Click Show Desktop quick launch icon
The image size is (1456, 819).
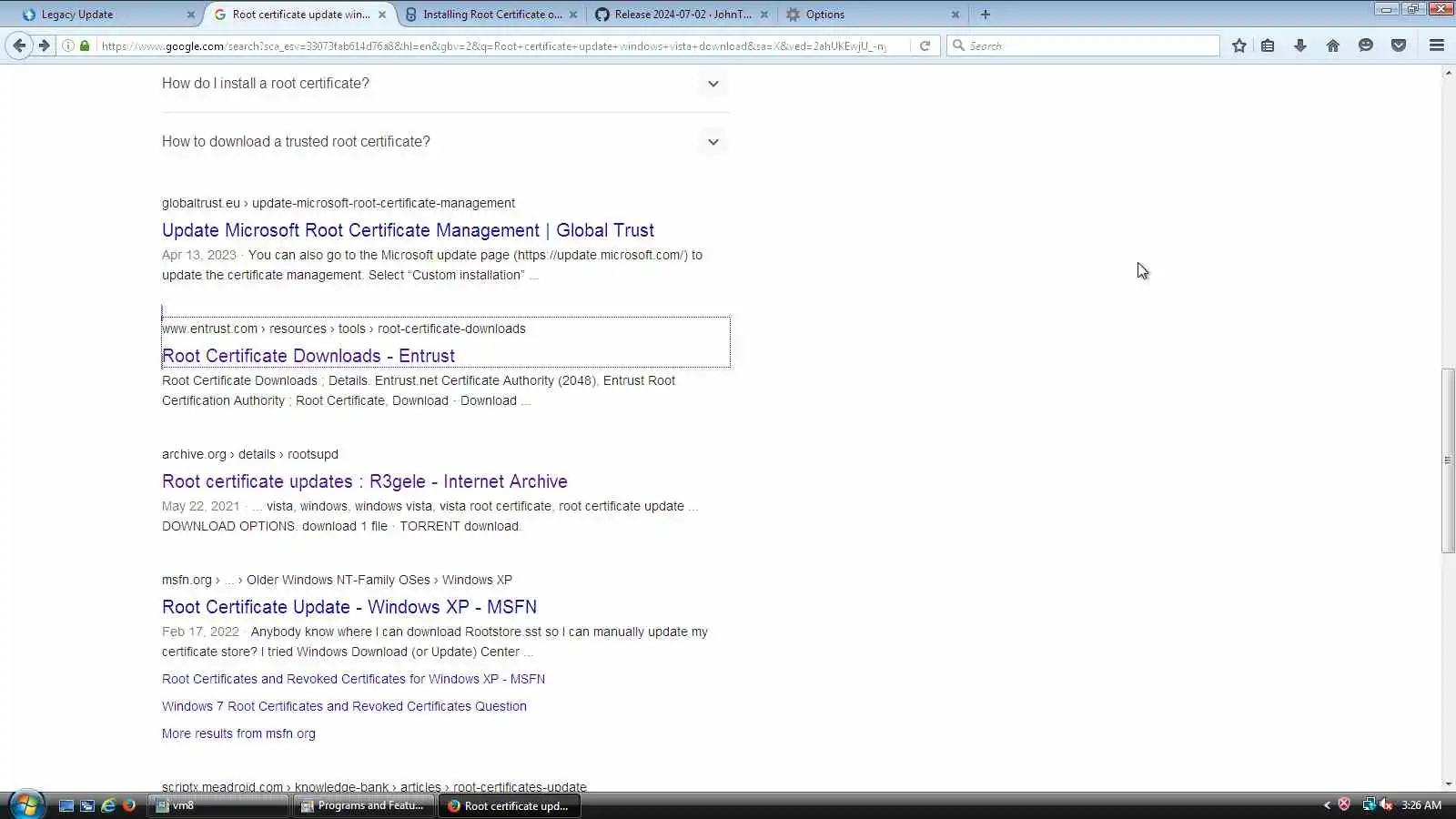[66, 805]
